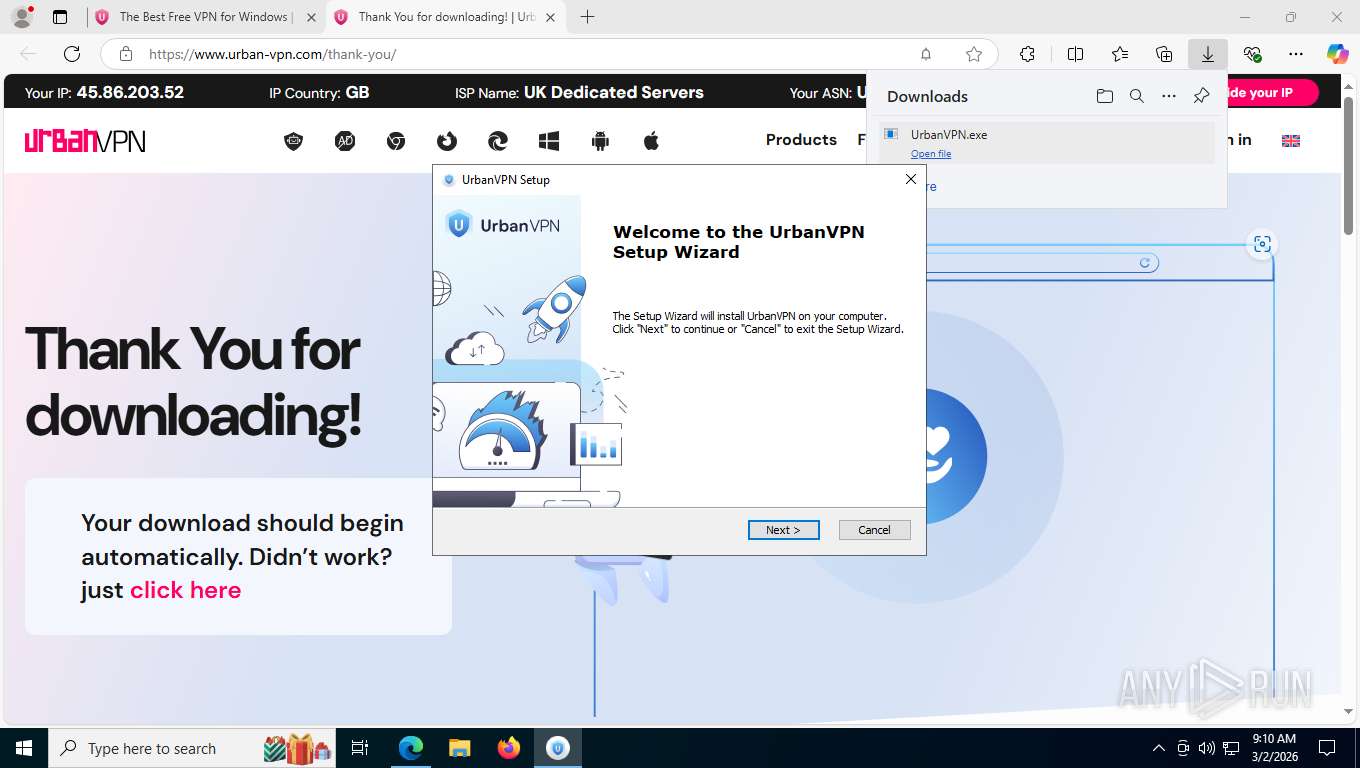
Task: Open the Products menu
Action: pyautogui.click(x=801, y=140)
